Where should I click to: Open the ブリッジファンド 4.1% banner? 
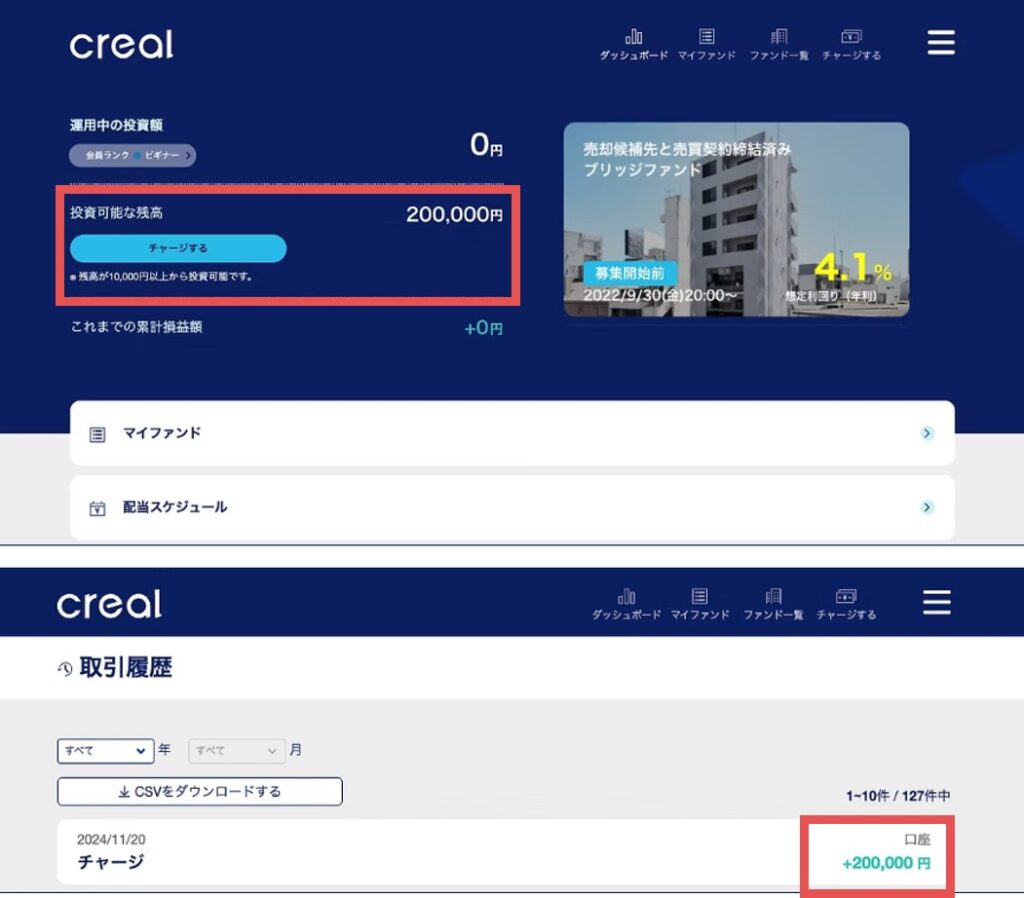736,219
